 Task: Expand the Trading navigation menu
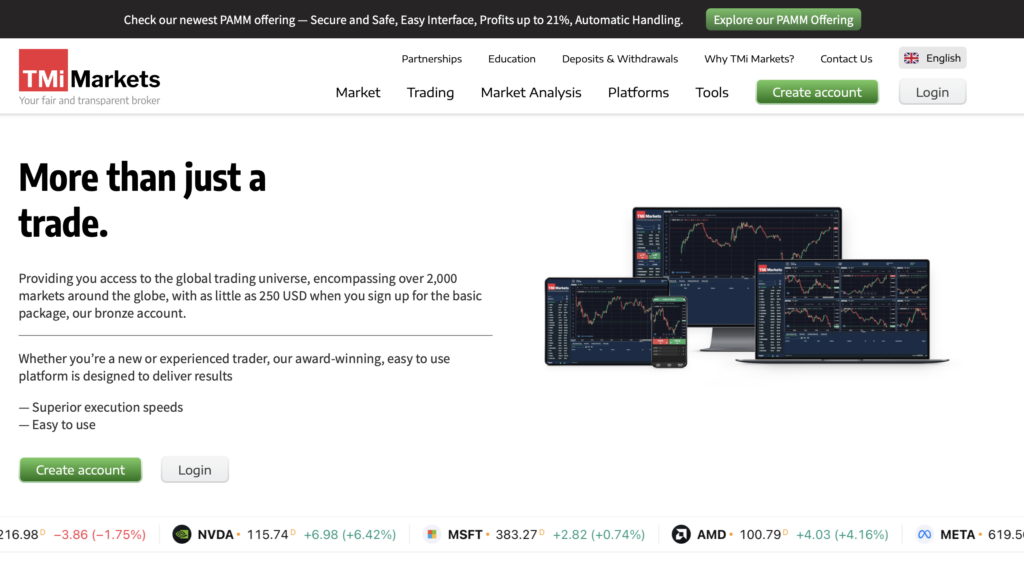(430, 92)
